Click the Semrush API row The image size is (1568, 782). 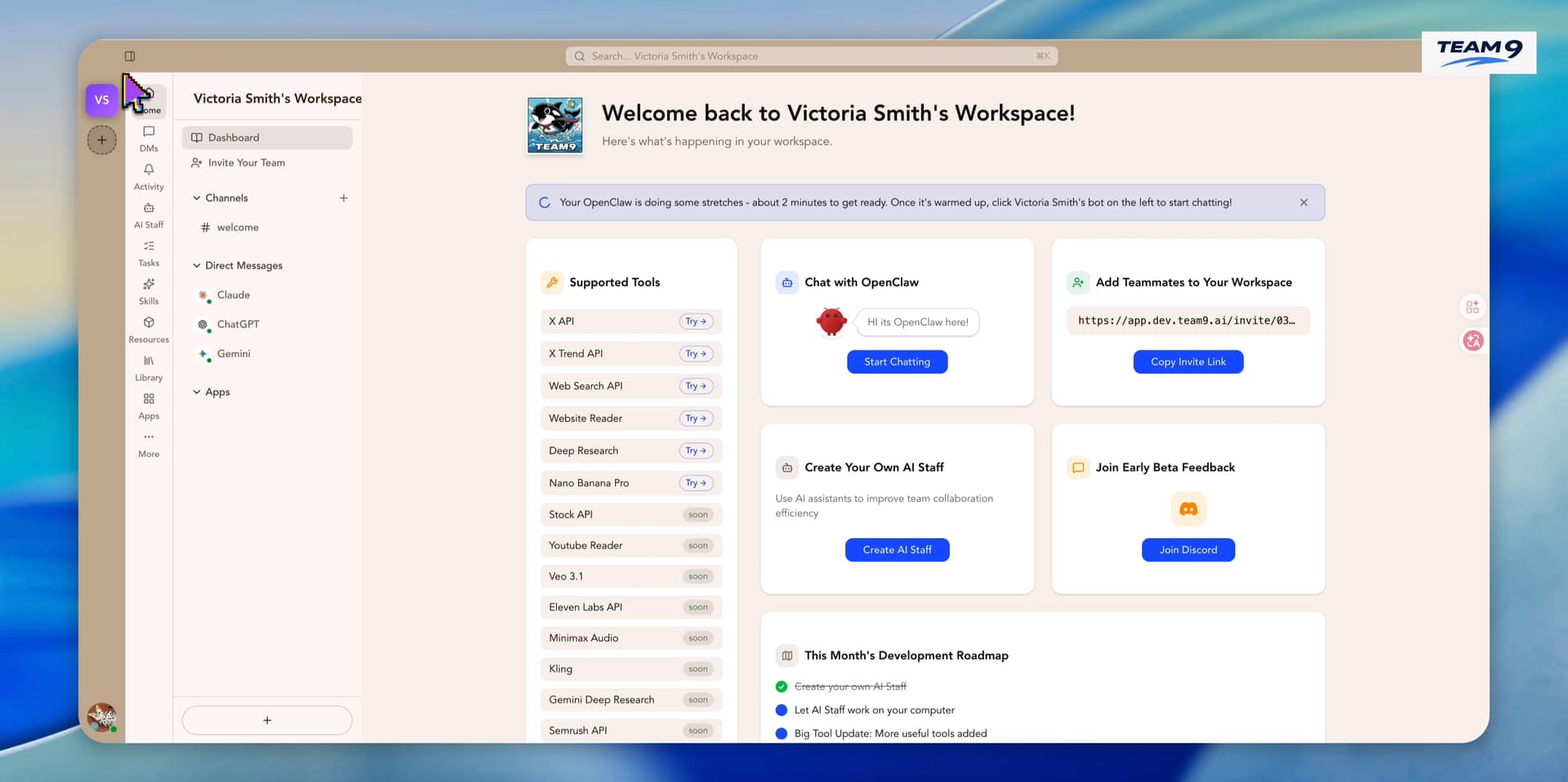(631, 731)
